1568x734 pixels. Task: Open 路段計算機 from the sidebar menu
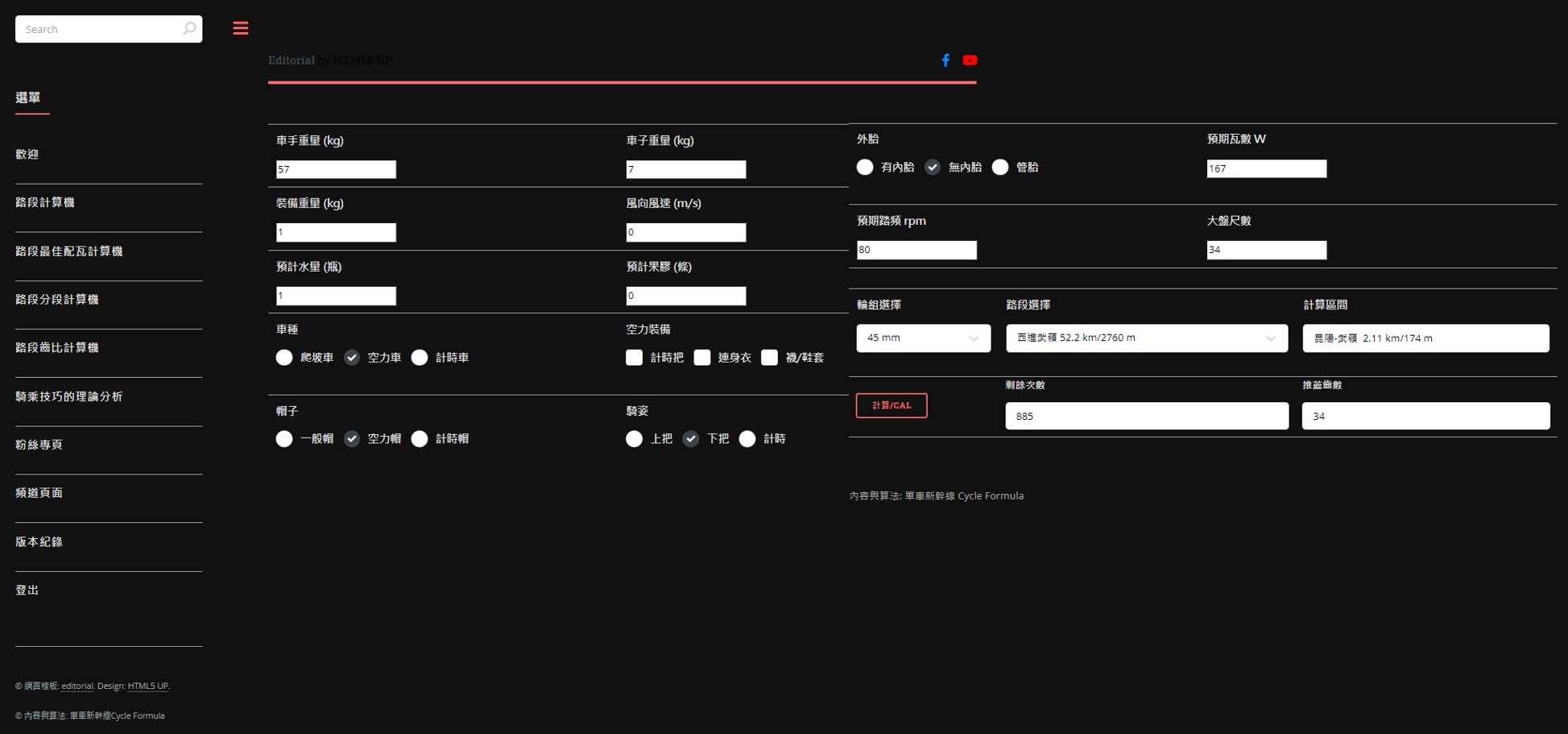click(x=45, y=202)
